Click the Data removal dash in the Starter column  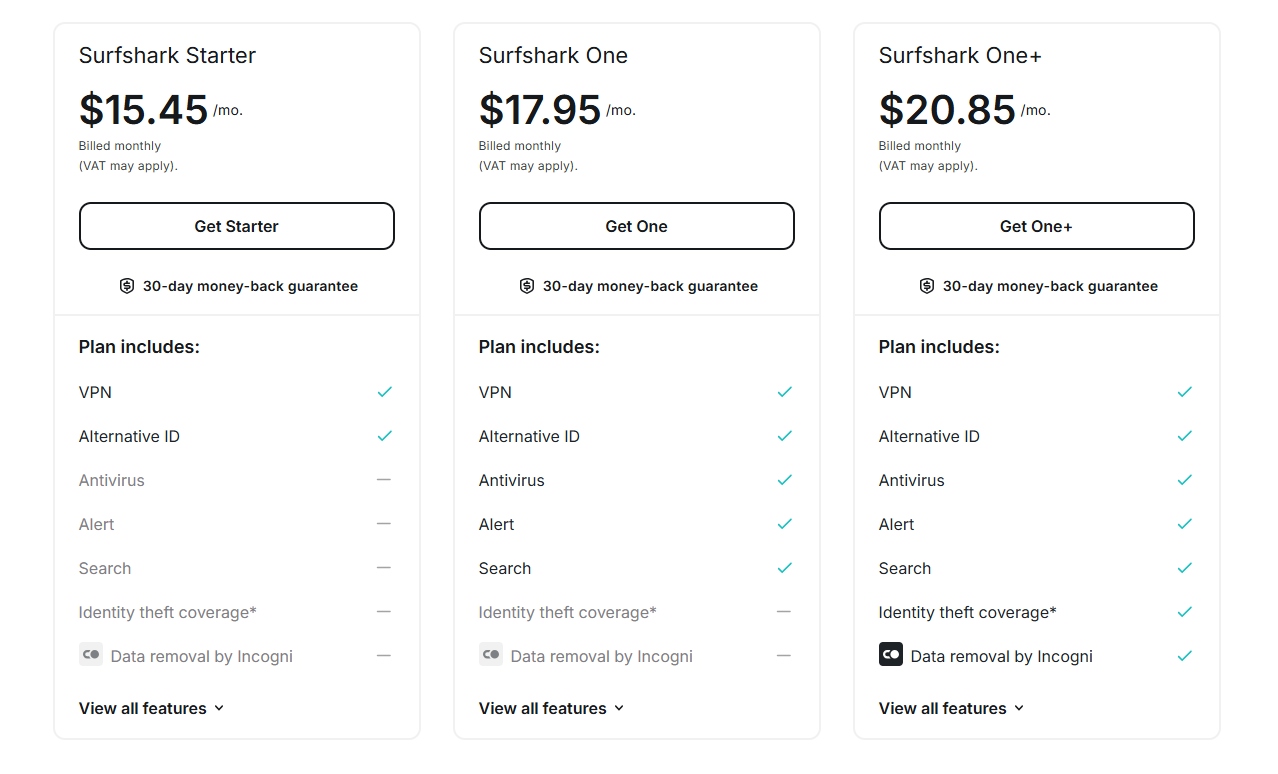384,655
